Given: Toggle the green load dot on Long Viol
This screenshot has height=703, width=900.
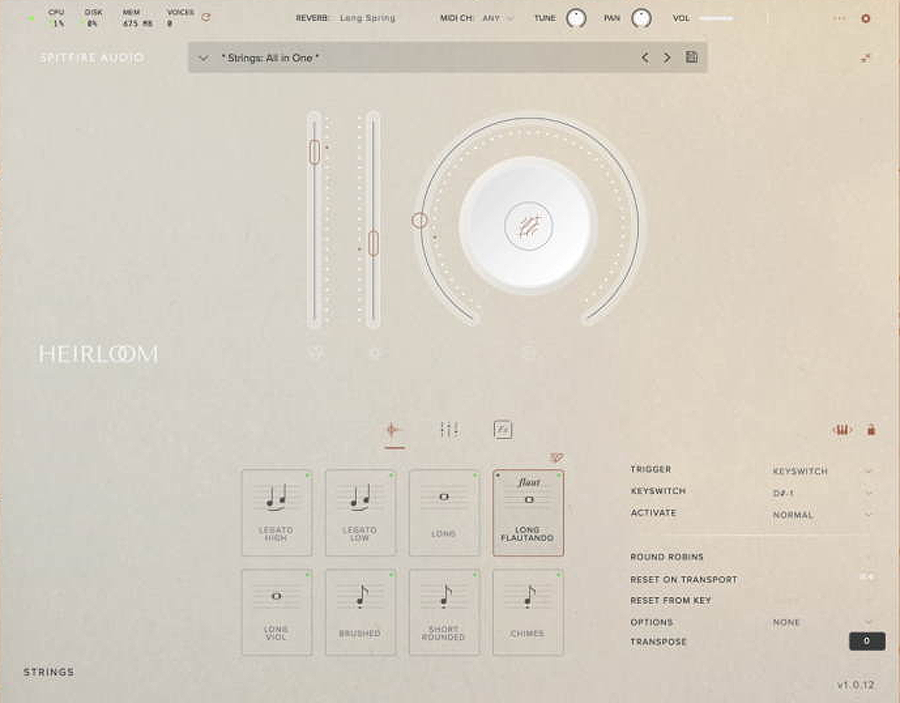Looking at the screenshot, I should click(x=308, y=574).
